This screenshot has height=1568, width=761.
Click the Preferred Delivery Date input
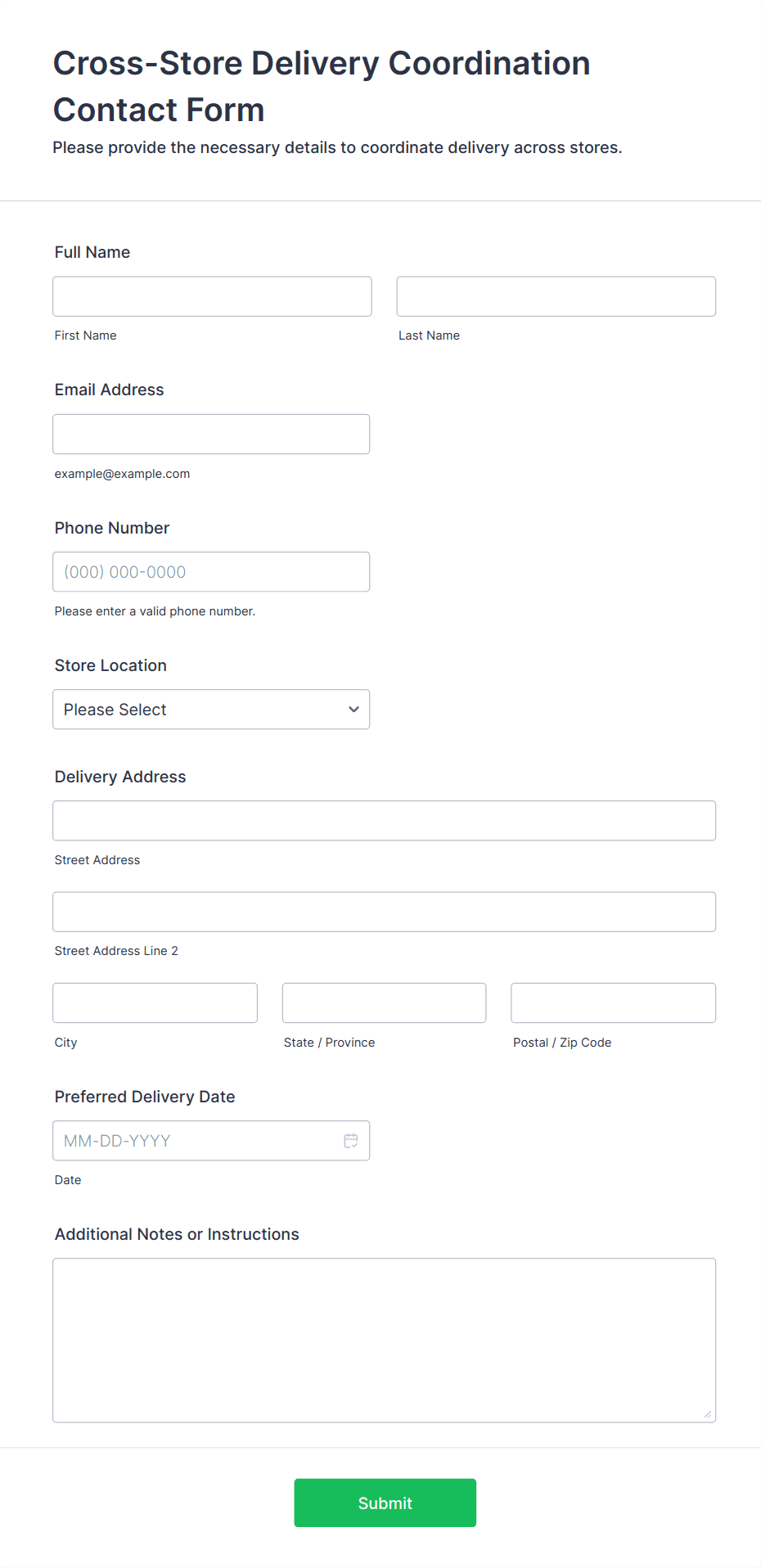(x=196, y=1141)
